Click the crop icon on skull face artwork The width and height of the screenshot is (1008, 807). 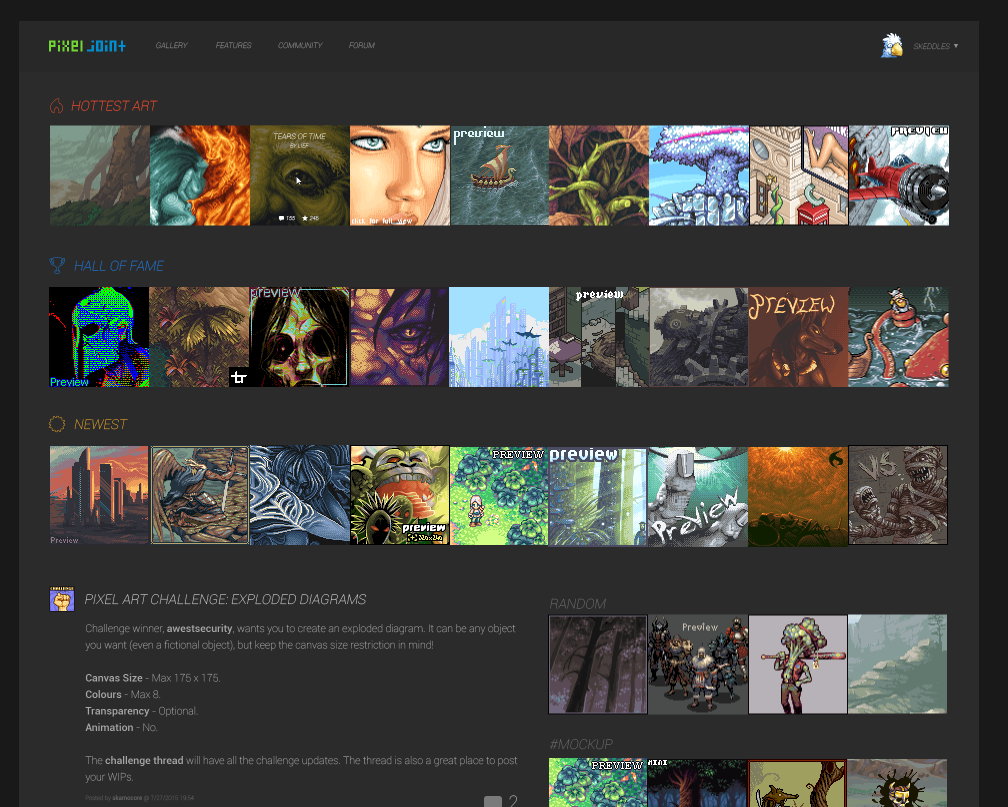(x=239, y=377)
